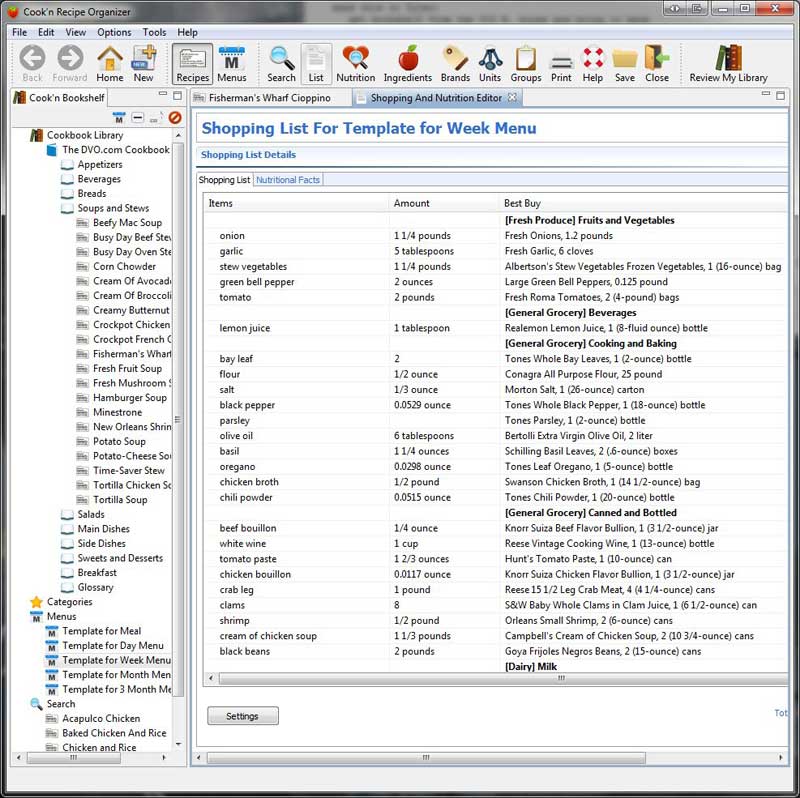Screen dimensions: 800x798
Task: Sort by the Amount column header
Action: point(443,203)
